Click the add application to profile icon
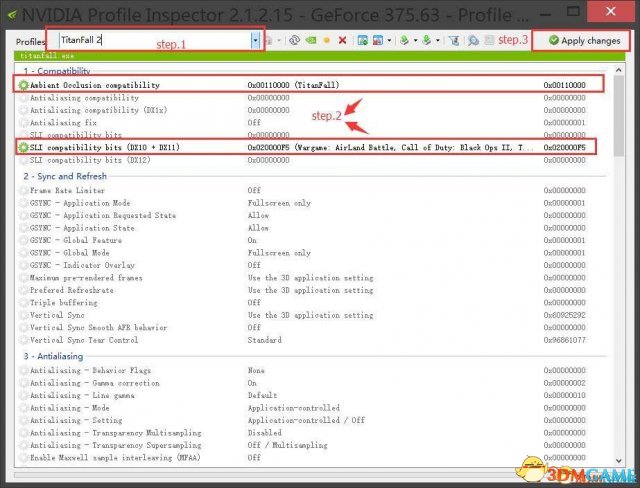The image size is (640, 488). coord(362,40)
